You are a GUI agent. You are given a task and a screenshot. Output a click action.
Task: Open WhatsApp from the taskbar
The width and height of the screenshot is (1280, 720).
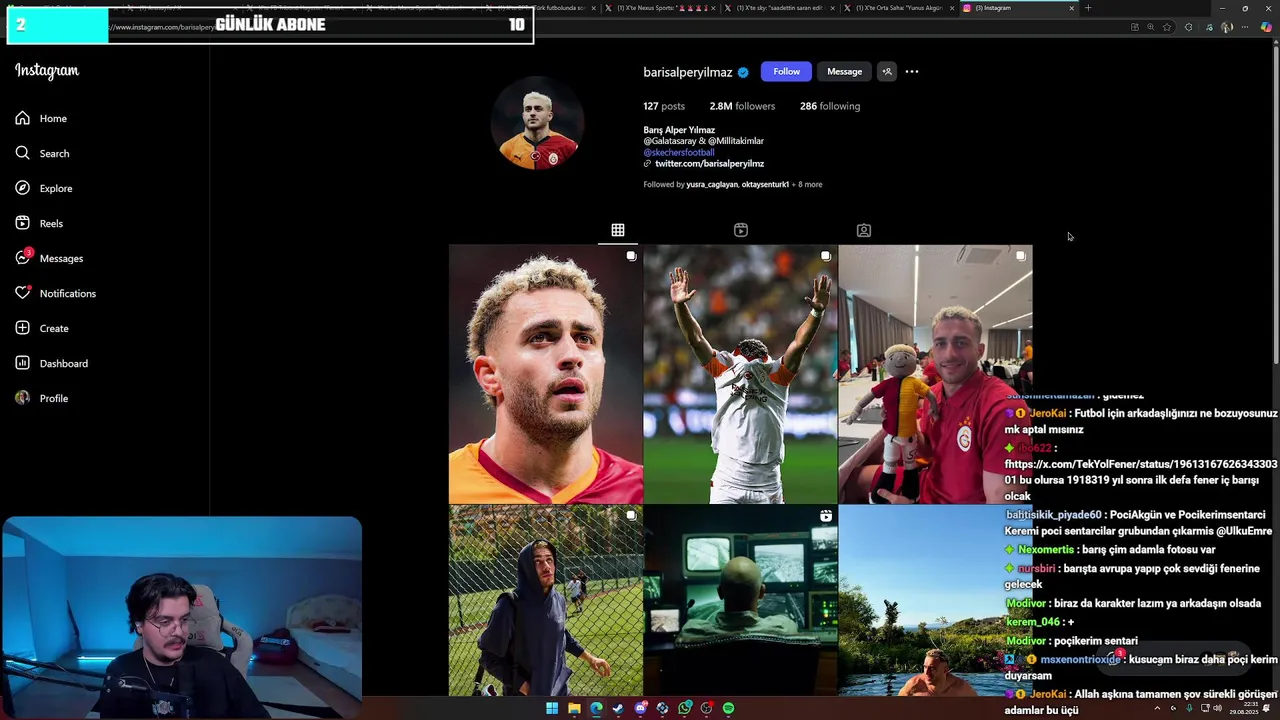pos(684,708)
